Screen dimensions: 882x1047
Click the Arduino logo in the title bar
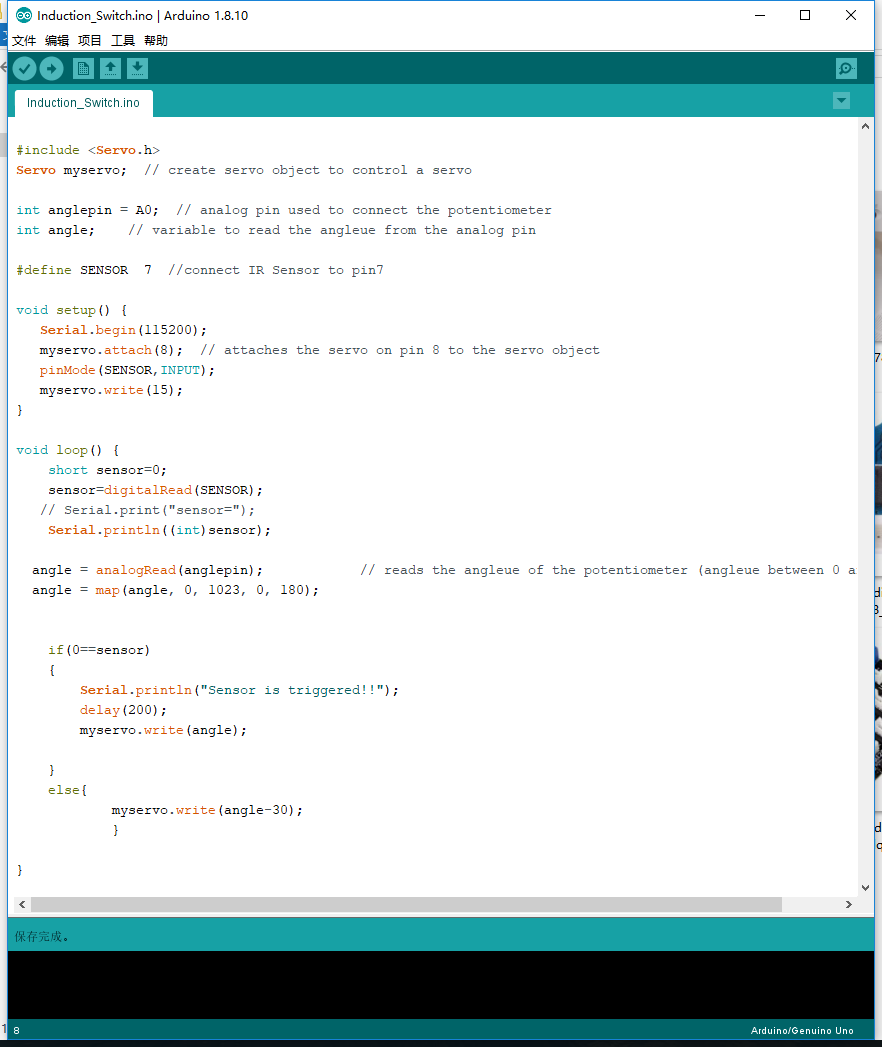point(22,15)
